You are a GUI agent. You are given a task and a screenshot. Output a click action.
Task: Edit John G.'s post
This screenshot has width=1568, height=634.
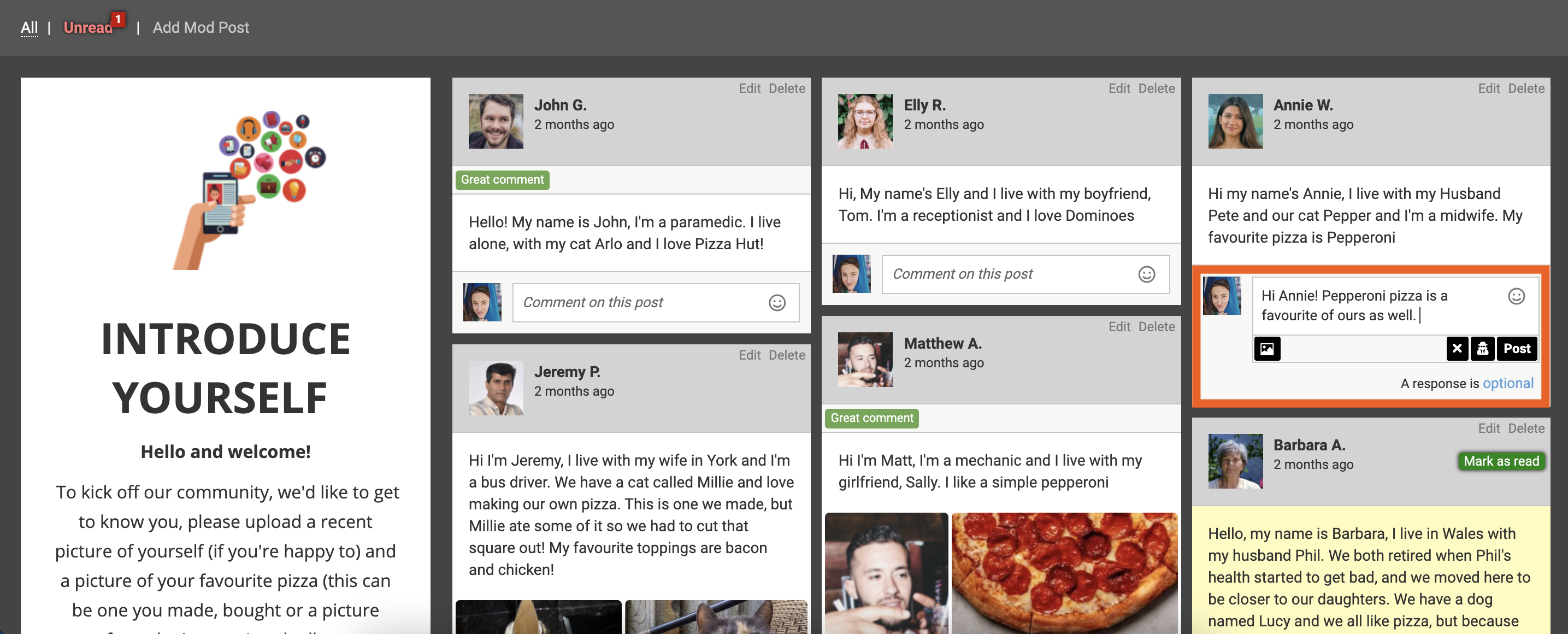point(749,89)
